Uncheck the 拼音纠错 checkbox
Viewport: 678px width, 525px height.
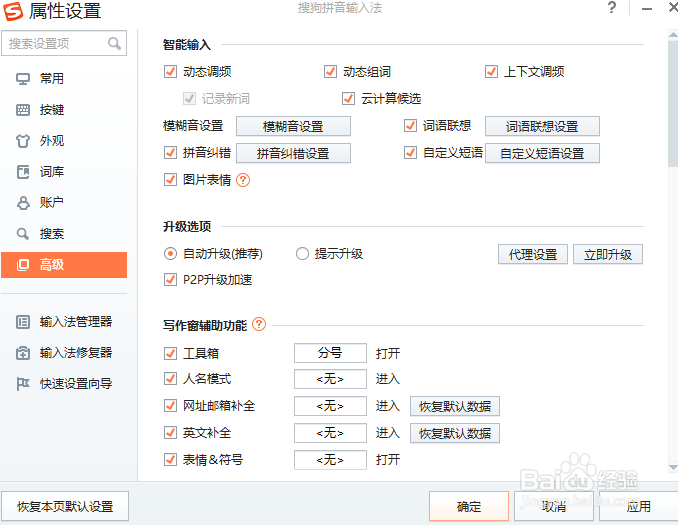pyautogui.click(x=170, y=153)
